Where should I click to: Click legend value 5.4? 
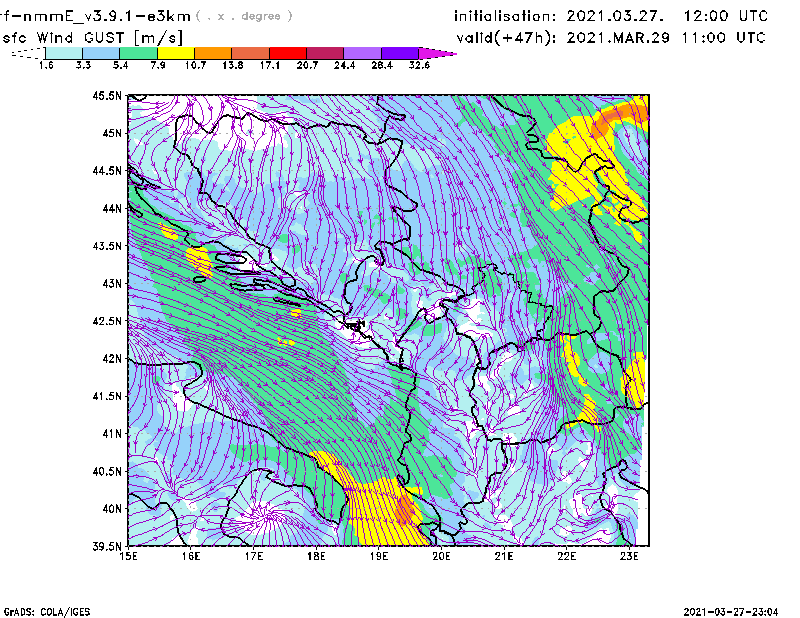(x=120, y=65)
